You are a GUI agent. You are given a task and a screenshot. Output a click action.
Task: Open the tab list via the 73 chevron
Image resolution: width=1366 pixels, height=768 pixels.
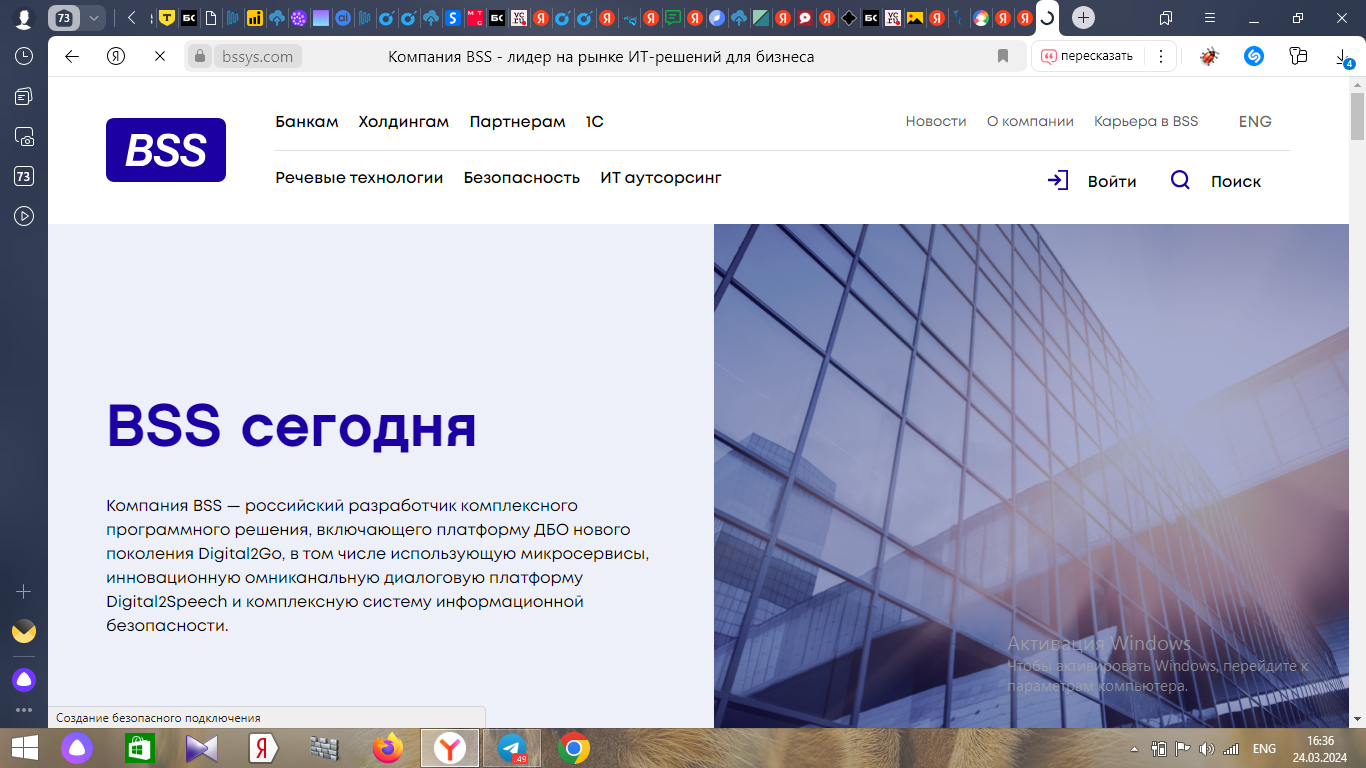click(92, 17)
